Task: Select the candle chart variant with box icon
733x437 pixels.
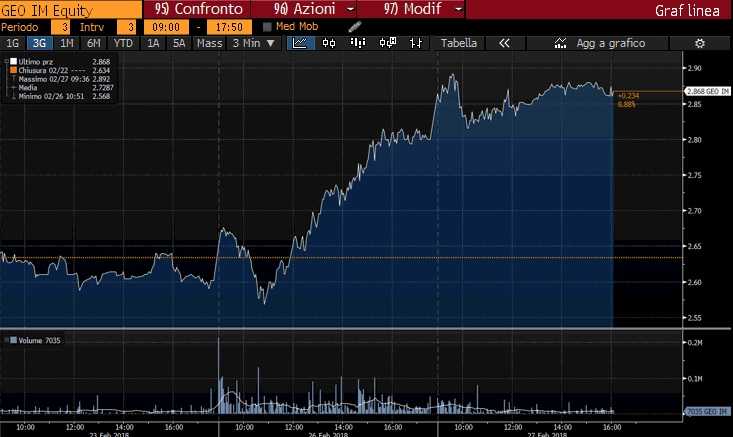Action: [388, 43]
